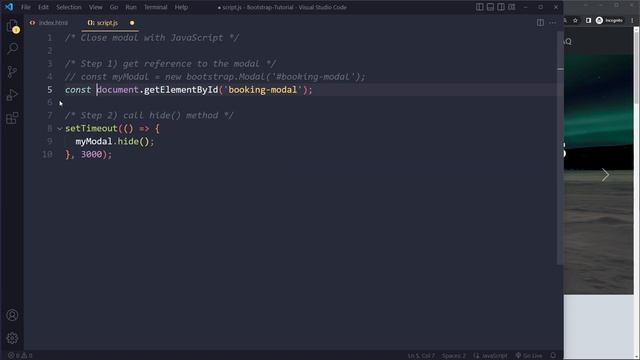Click on document.getElementById in line 5
This screenshot has width=640, height=360.
(x=158, y=90)
